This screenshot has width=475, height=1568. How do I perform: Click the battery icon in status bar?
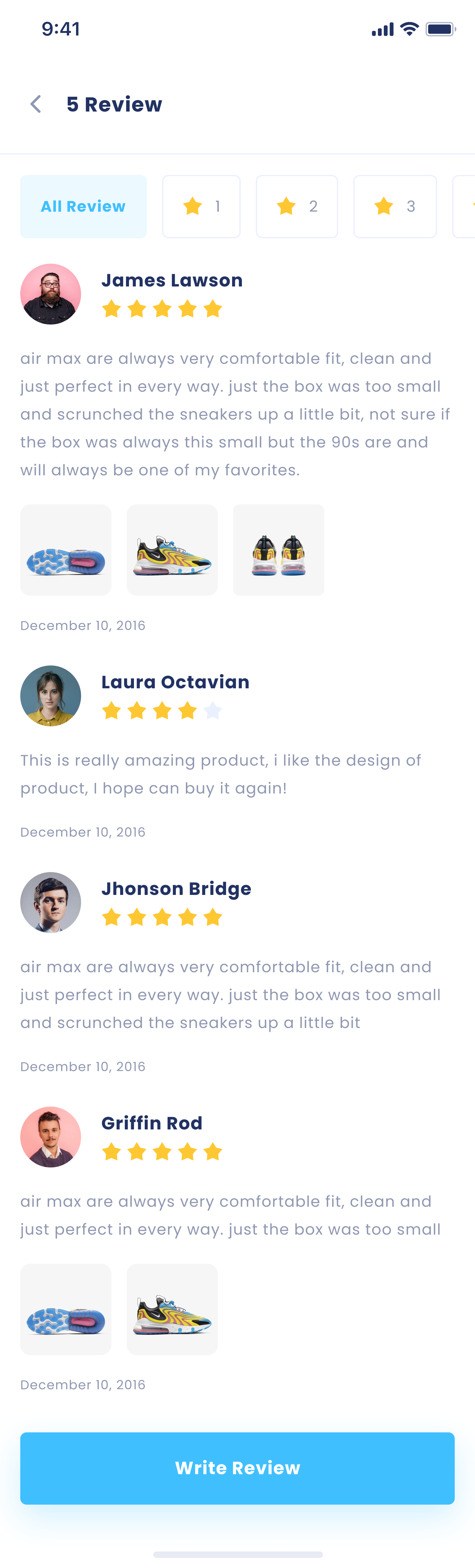pyautogui.click(x=440, y=29)
